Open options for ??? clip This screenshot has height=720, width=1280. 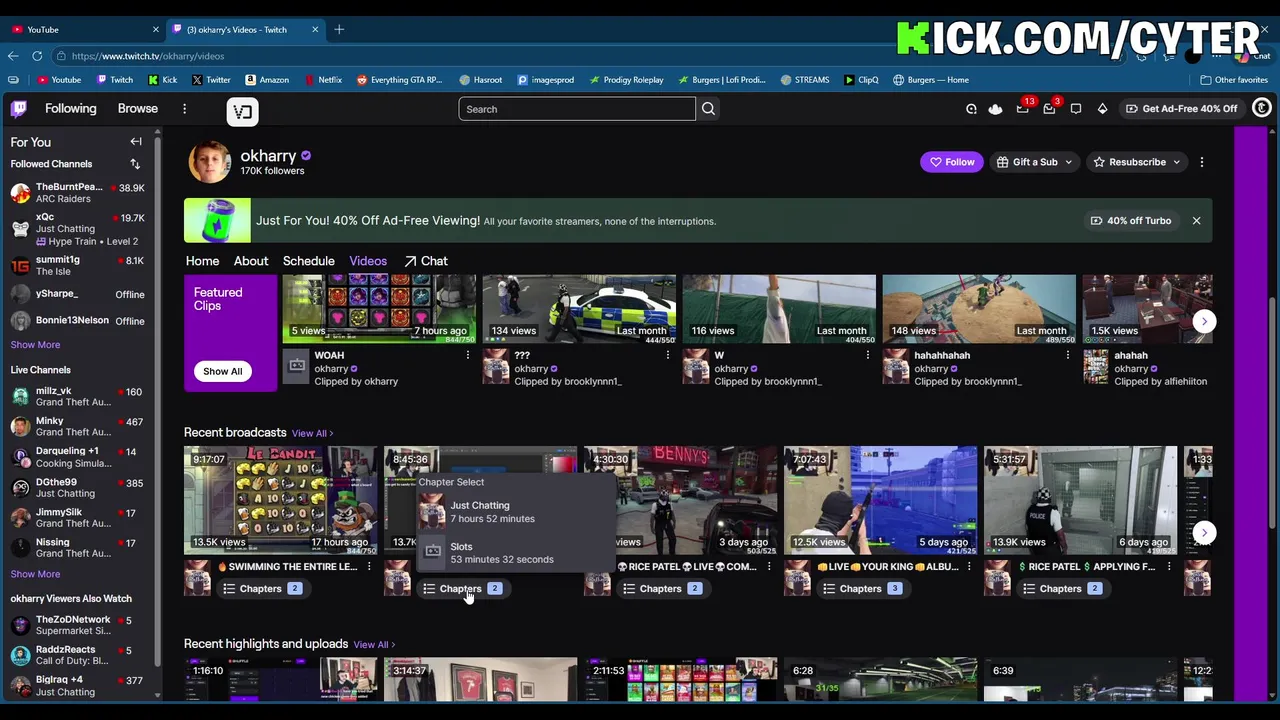click(x=667, y=355)
